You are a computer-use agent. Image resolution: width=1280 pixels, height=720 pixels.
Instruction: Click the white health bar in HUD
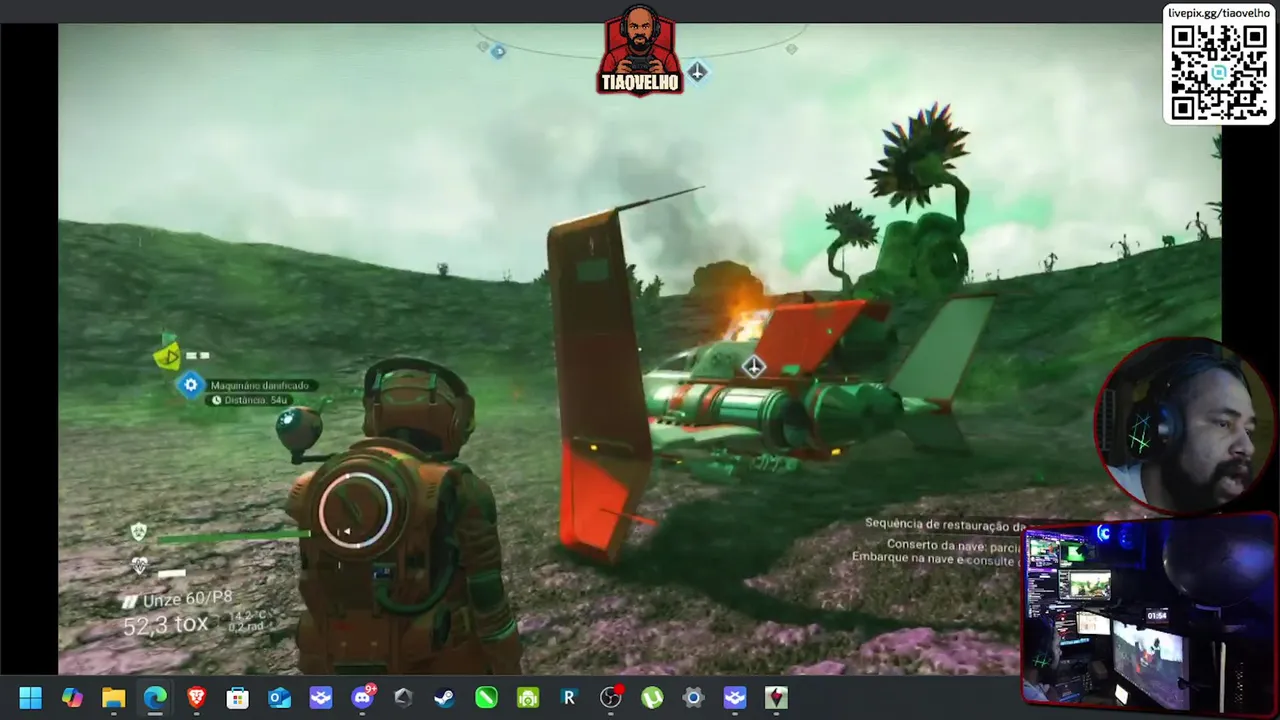click(171, 574)
